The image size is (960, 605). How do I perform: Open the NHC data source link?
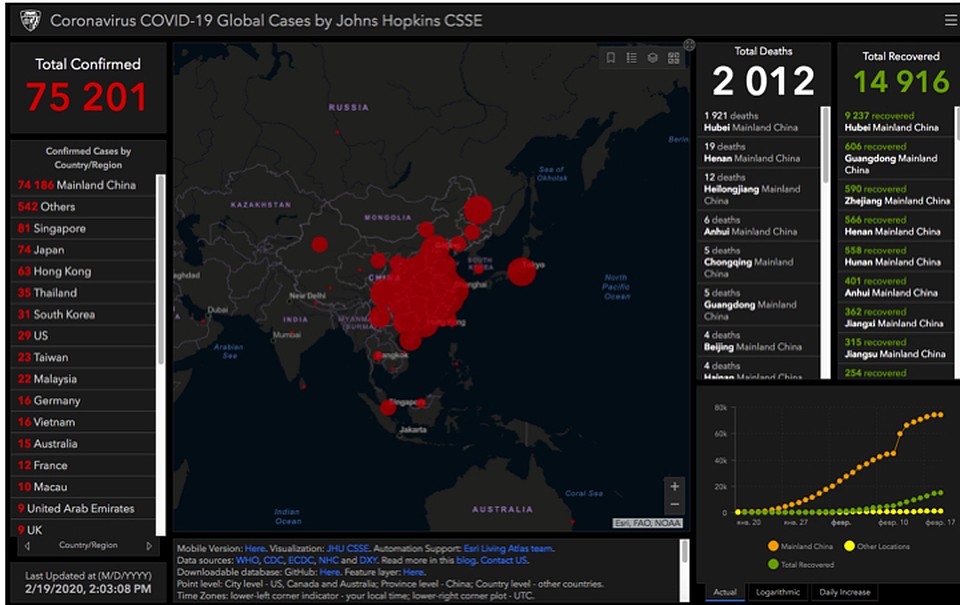pyautogui.click(x=328, y=560)
